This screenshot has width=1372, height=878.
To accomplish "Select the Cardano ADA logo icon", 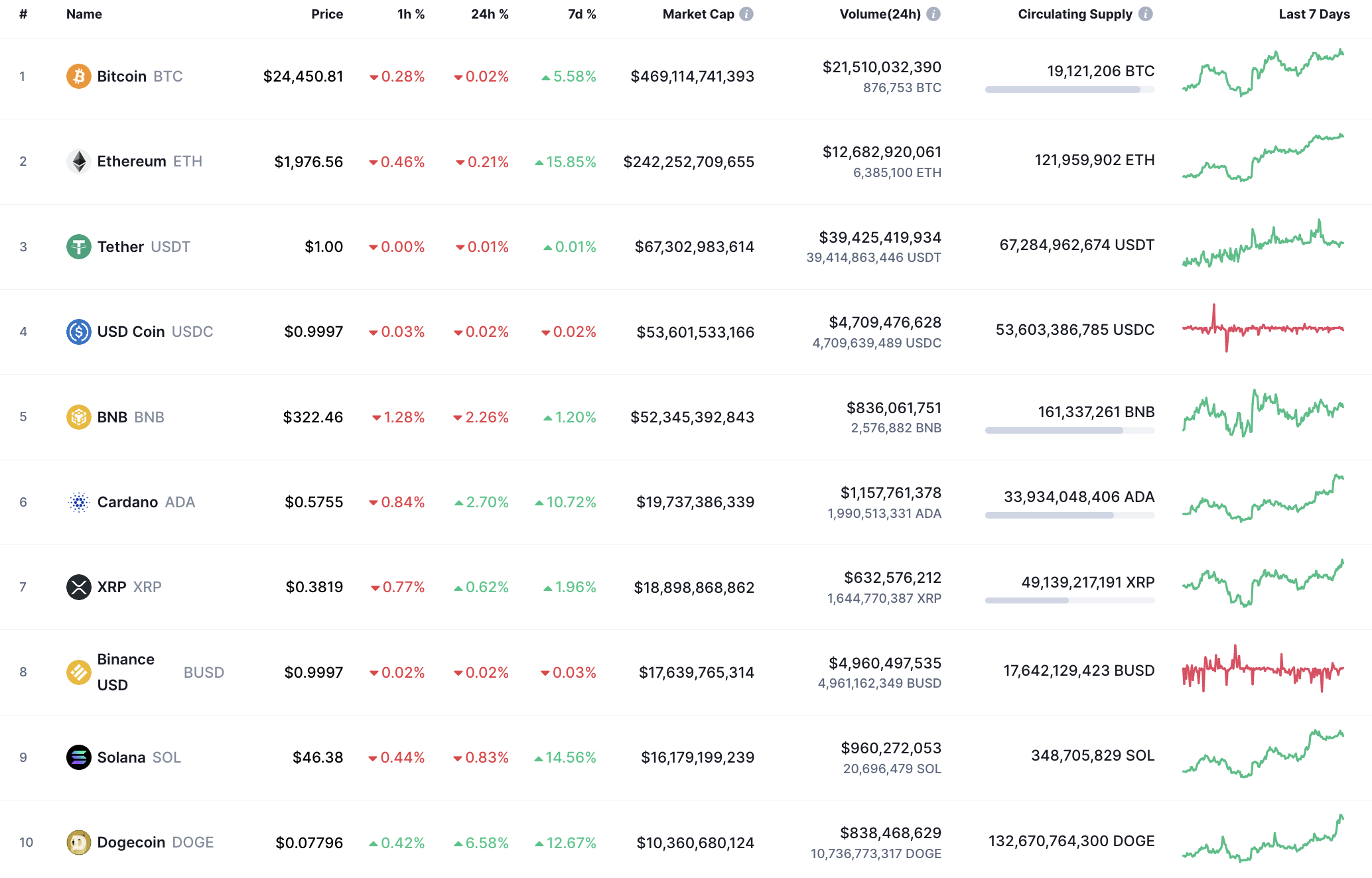I will pyautogui.click(x=79, y=502).
